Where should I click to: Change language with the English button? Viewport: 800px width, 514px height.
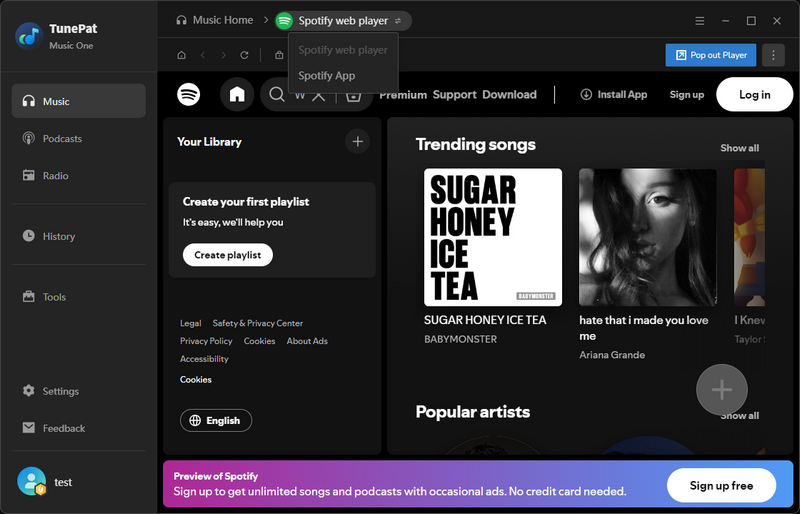216,421
